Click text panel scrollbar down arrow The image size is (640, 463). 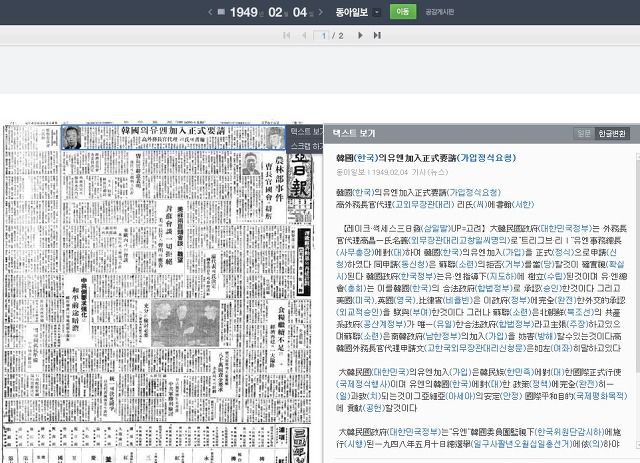tap(638, 444)
